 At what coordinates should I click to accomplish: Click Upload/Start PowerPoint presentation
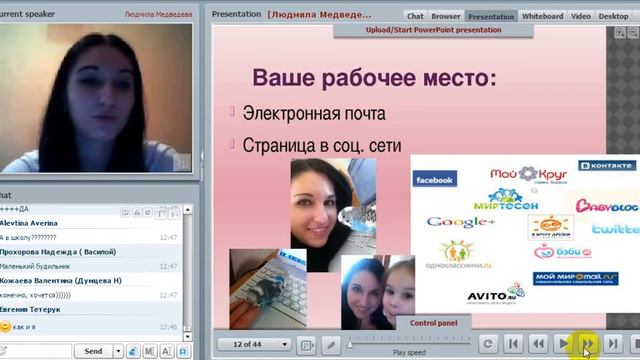[433, 30]
